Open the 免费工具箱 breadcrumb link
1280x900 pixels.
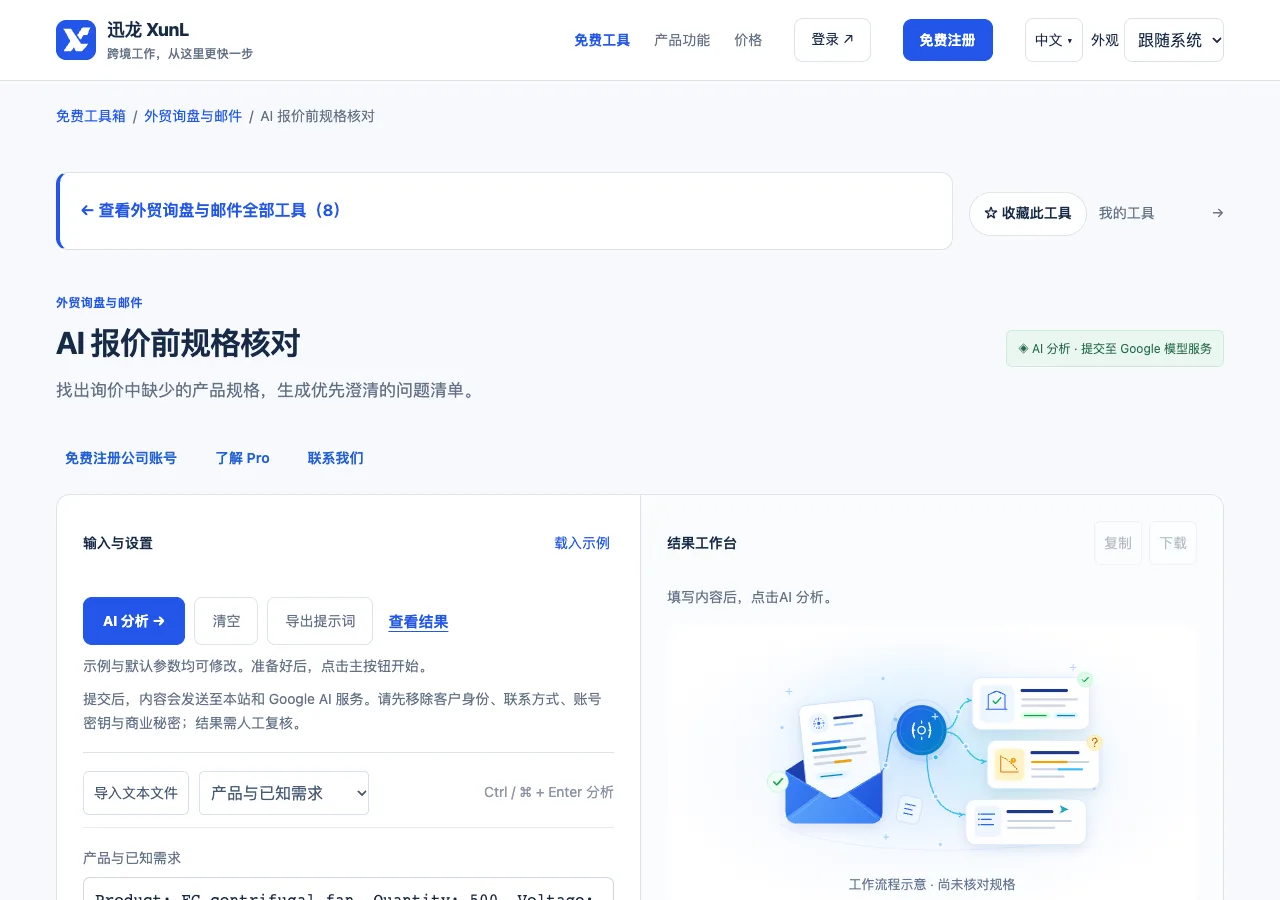click(x=91, y=116)
